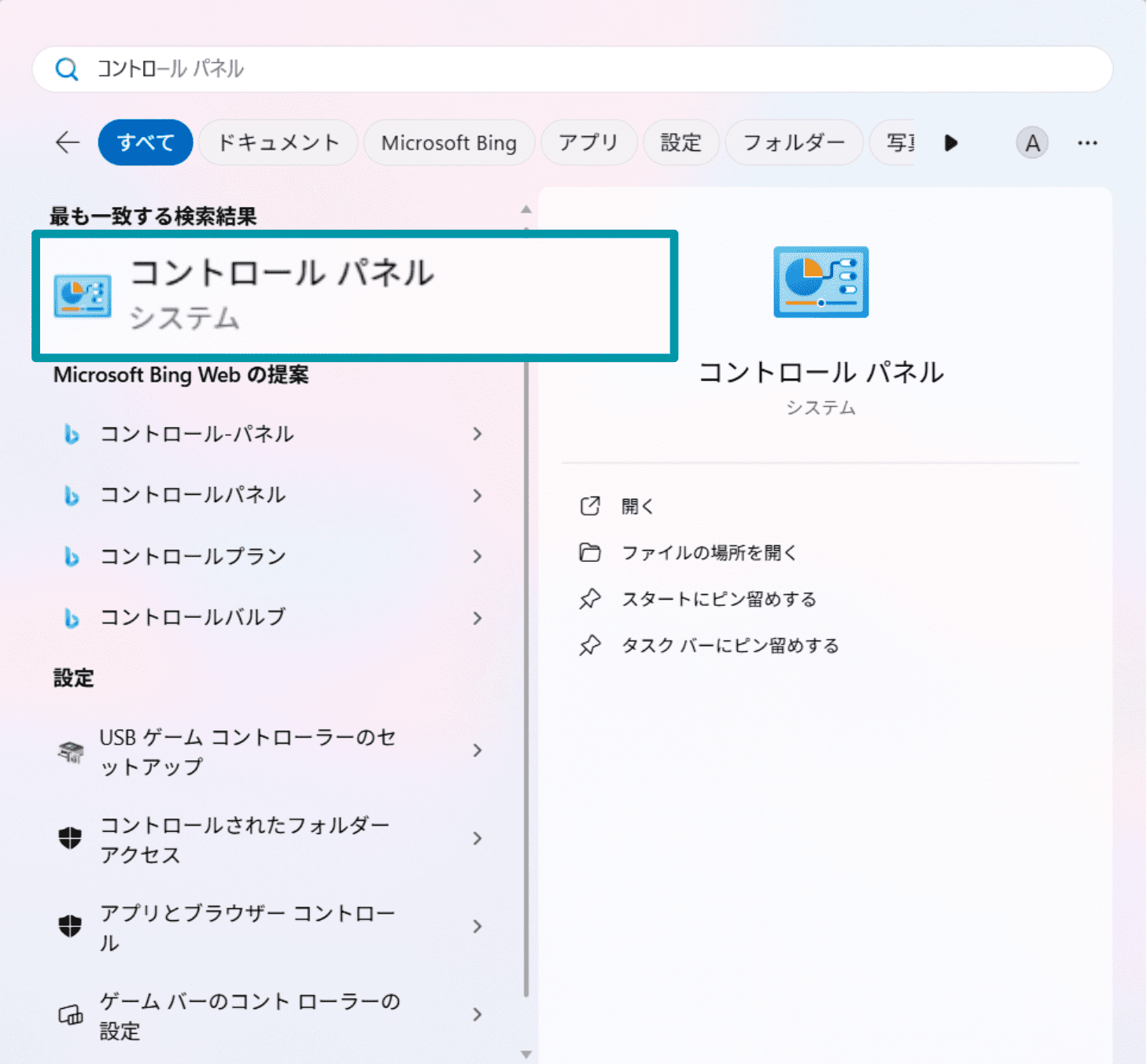
Task: Switch to the アプリ filter tab
Action: [x=588, y=142]
